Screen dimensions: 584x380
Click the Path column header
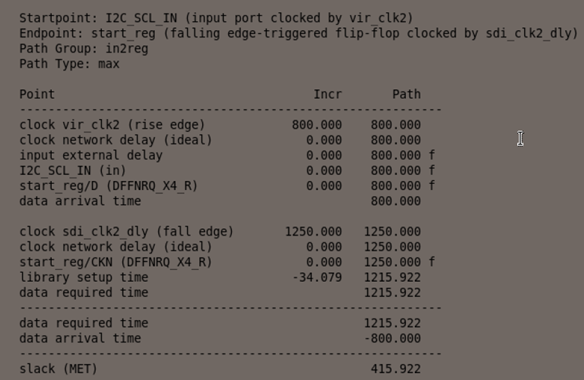coord(406,94)
